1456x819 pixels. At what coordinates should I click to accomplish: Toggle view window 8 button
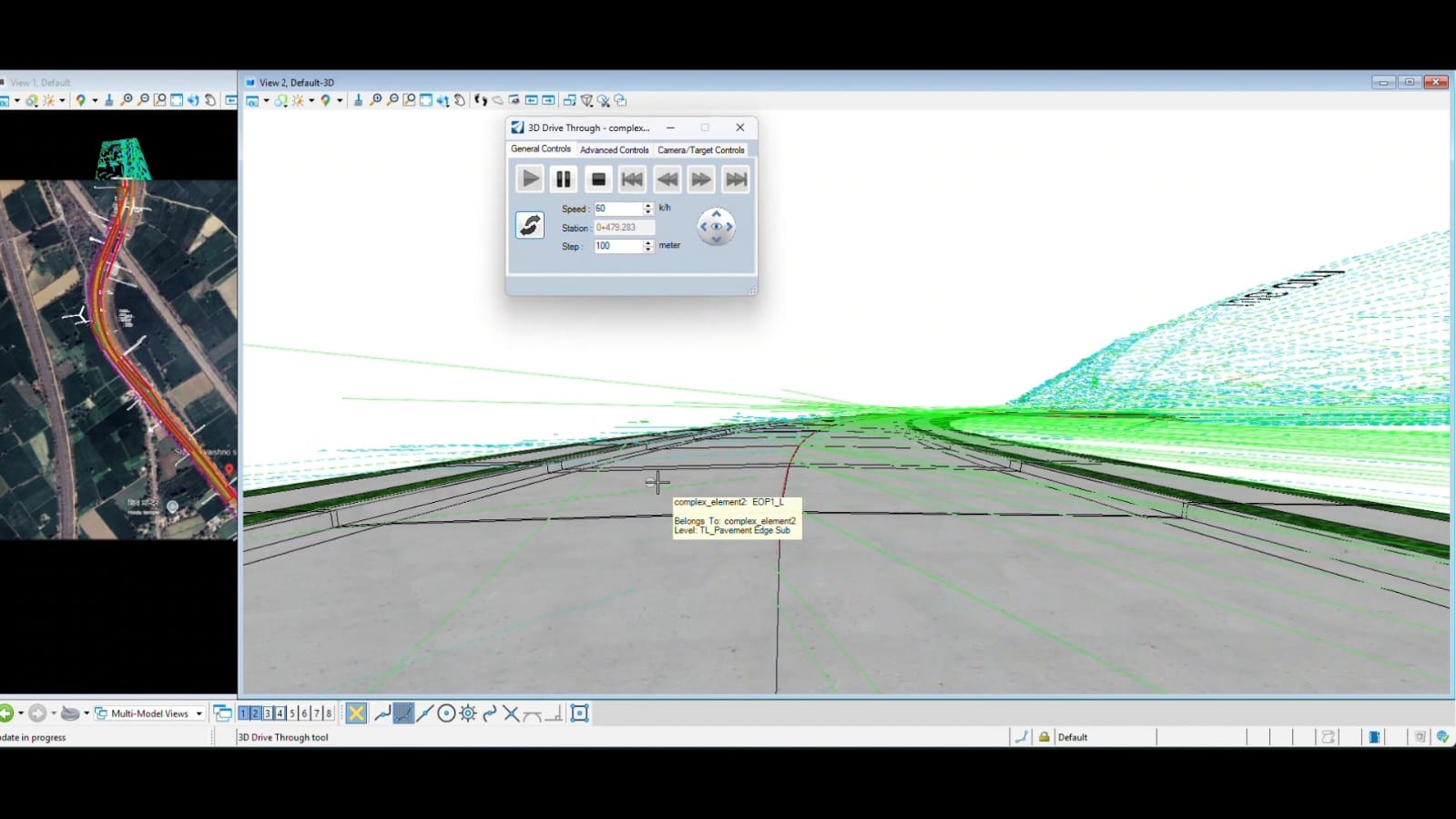329,713
